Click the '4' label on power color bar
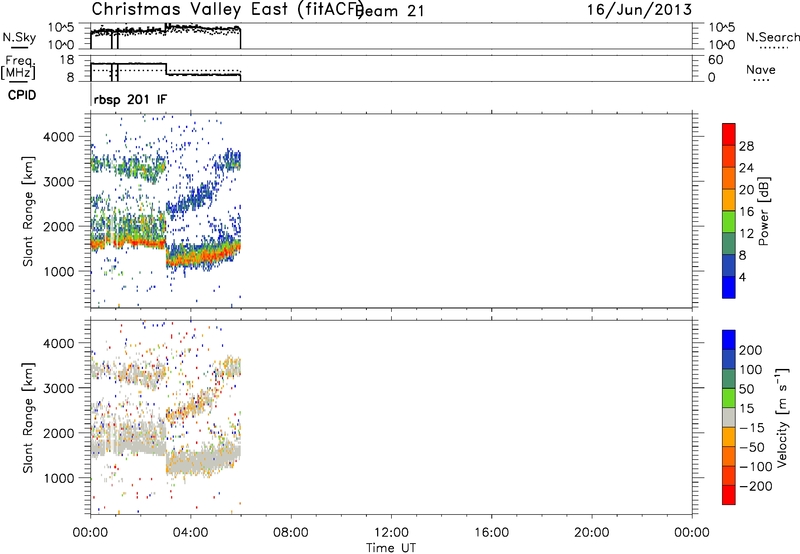Viewport: 800px width, 554px height. click(742, 277)
